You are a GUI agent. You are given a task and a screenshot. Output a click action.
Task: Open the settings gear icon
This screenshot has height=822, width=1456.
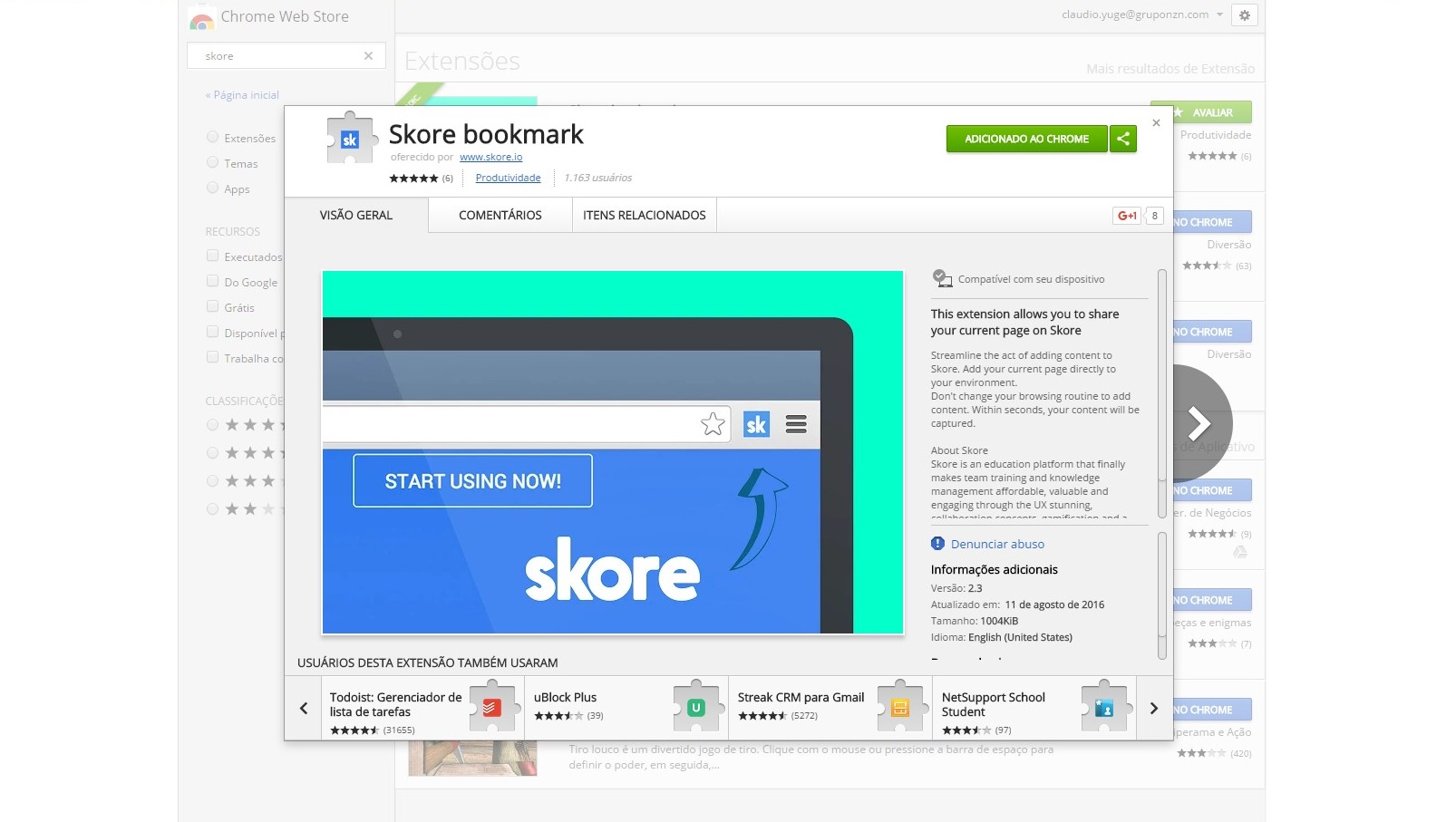[1244, 15]
